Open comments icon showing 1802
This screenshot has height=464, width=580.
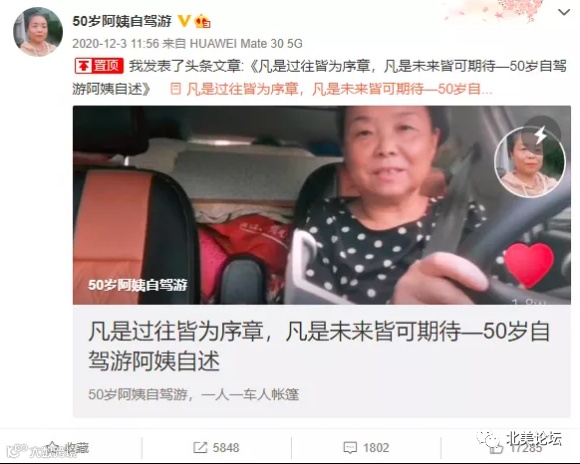coord(366,448)
